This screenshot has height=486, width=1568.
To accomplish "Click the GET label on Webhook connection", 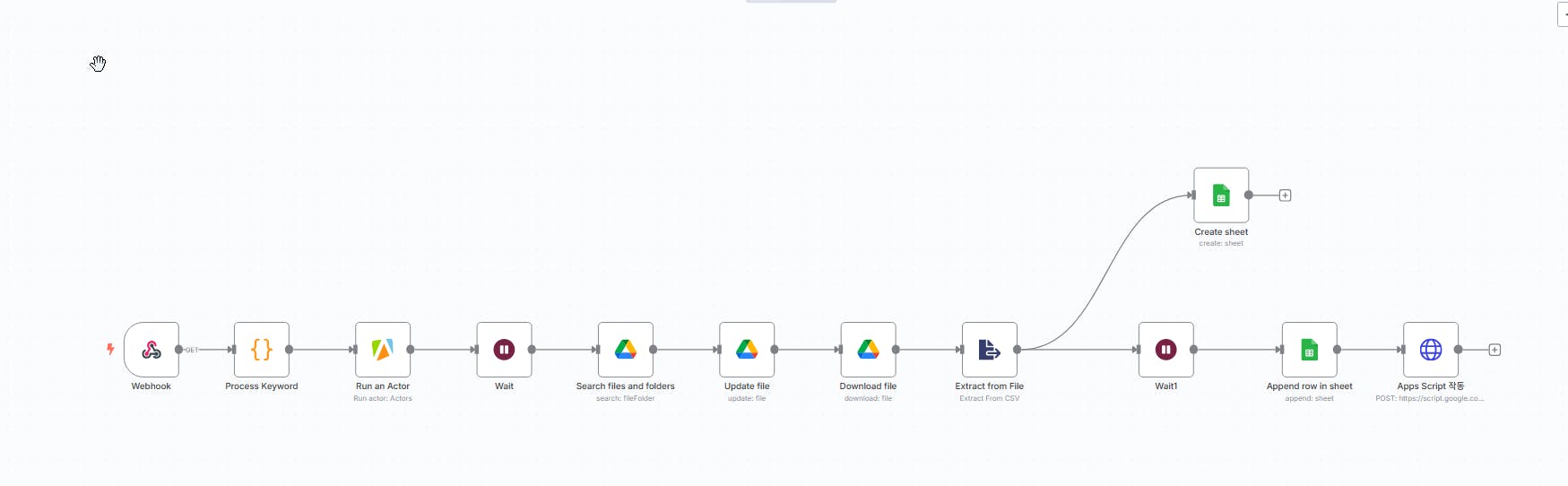I will click(191, 350).
